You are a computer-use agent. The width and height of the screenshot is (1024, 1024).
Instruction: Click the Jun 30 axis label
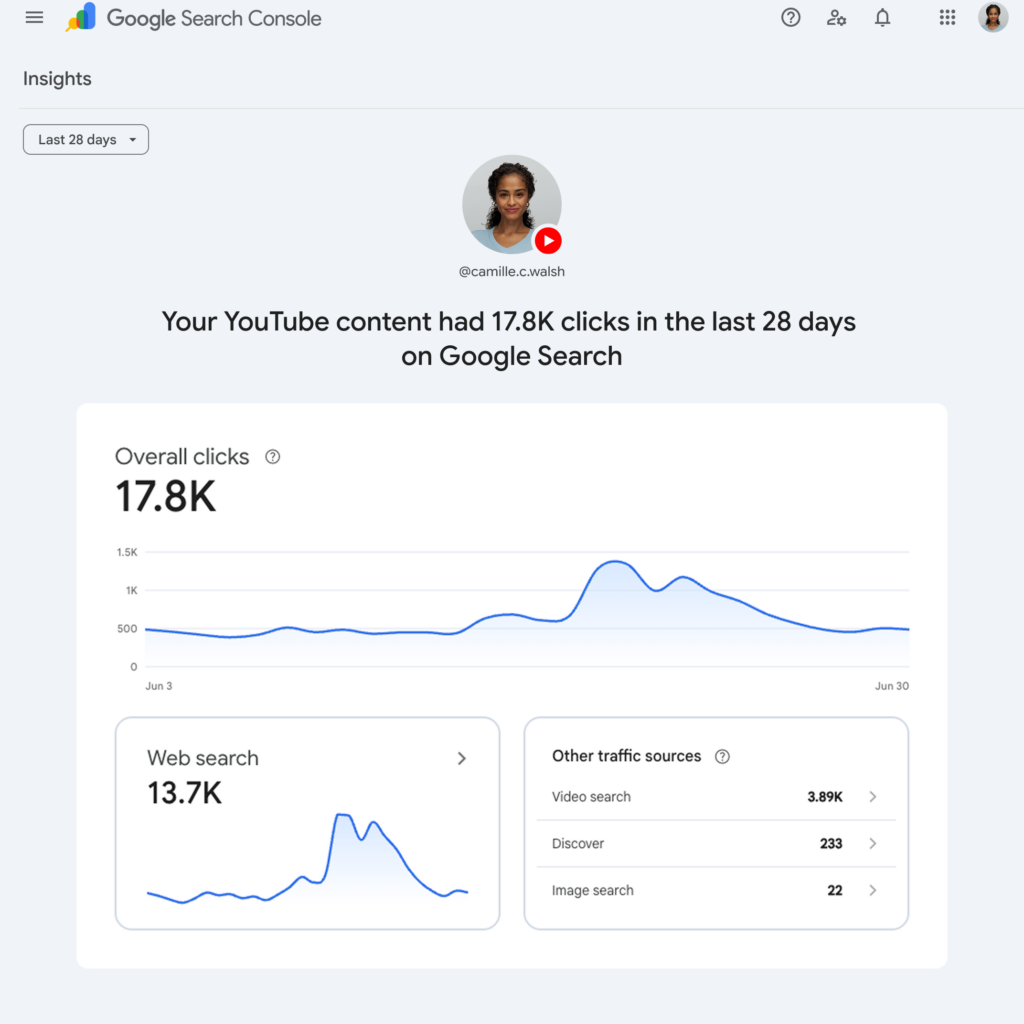click(x=891, y=686)
